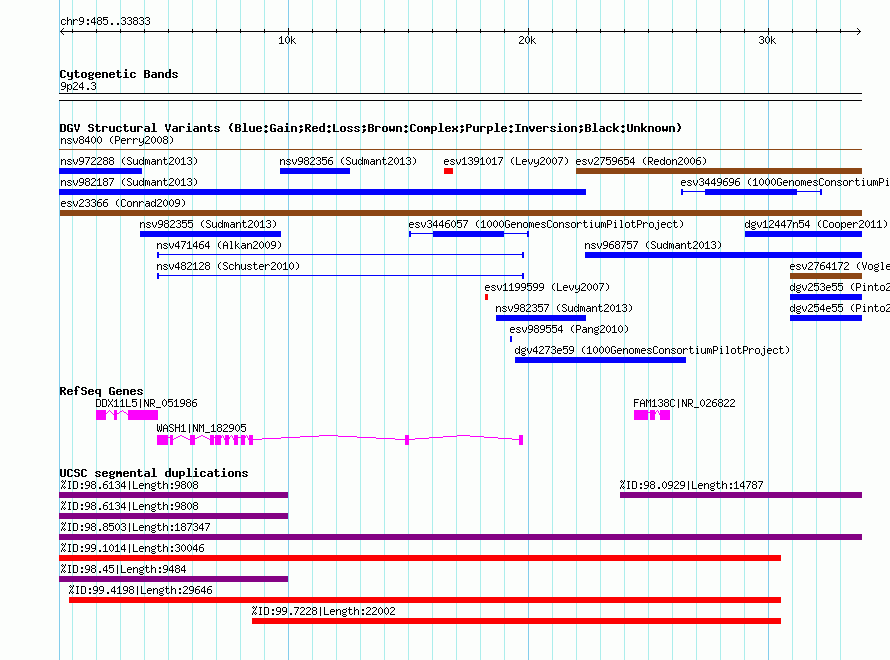The height and width of the screenshot is (660, 890).
Task: Click the RefSeq Genes track title
Action: point(101,391)
